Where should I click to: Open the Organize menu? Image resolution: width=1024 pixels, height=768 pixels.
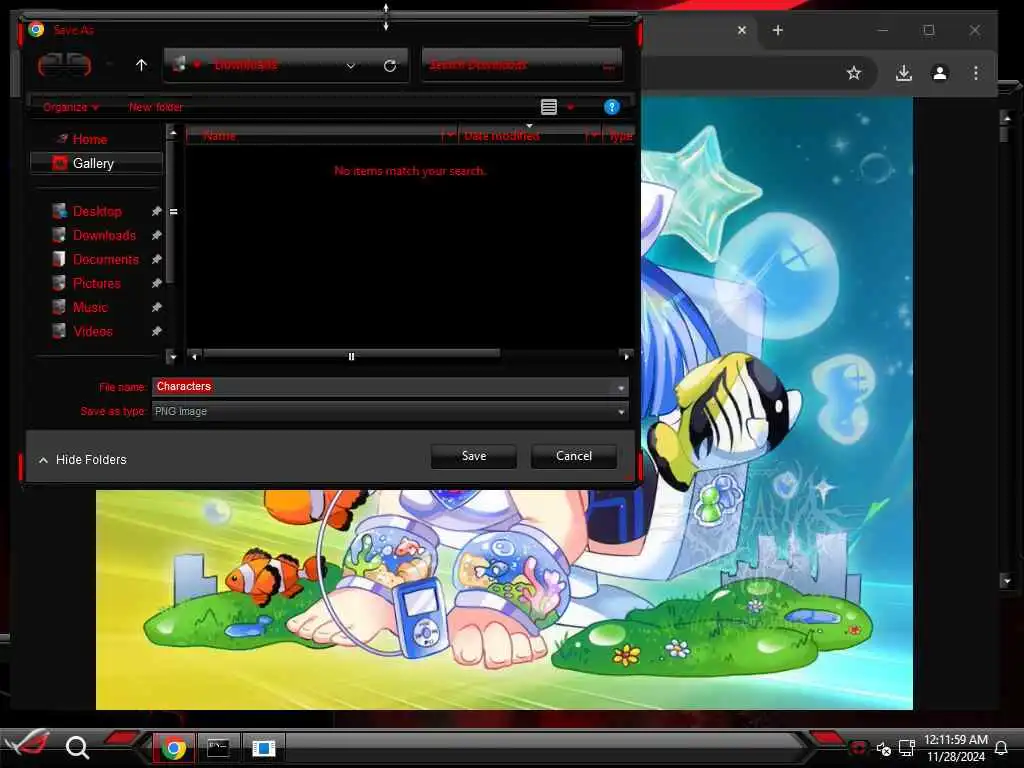71,107
